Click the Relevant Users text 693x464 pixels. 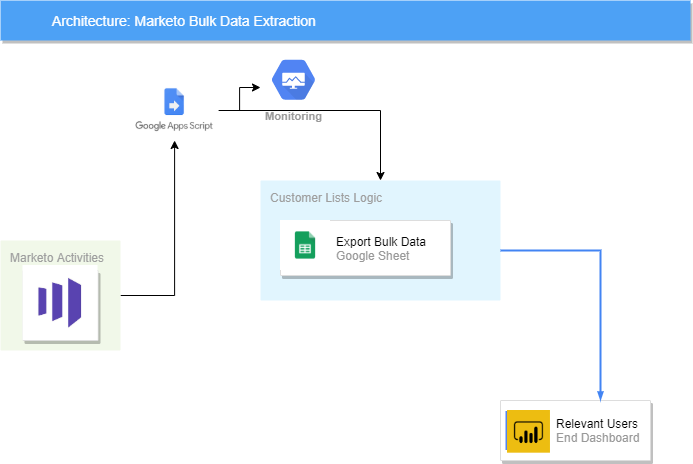pos(596,423)
